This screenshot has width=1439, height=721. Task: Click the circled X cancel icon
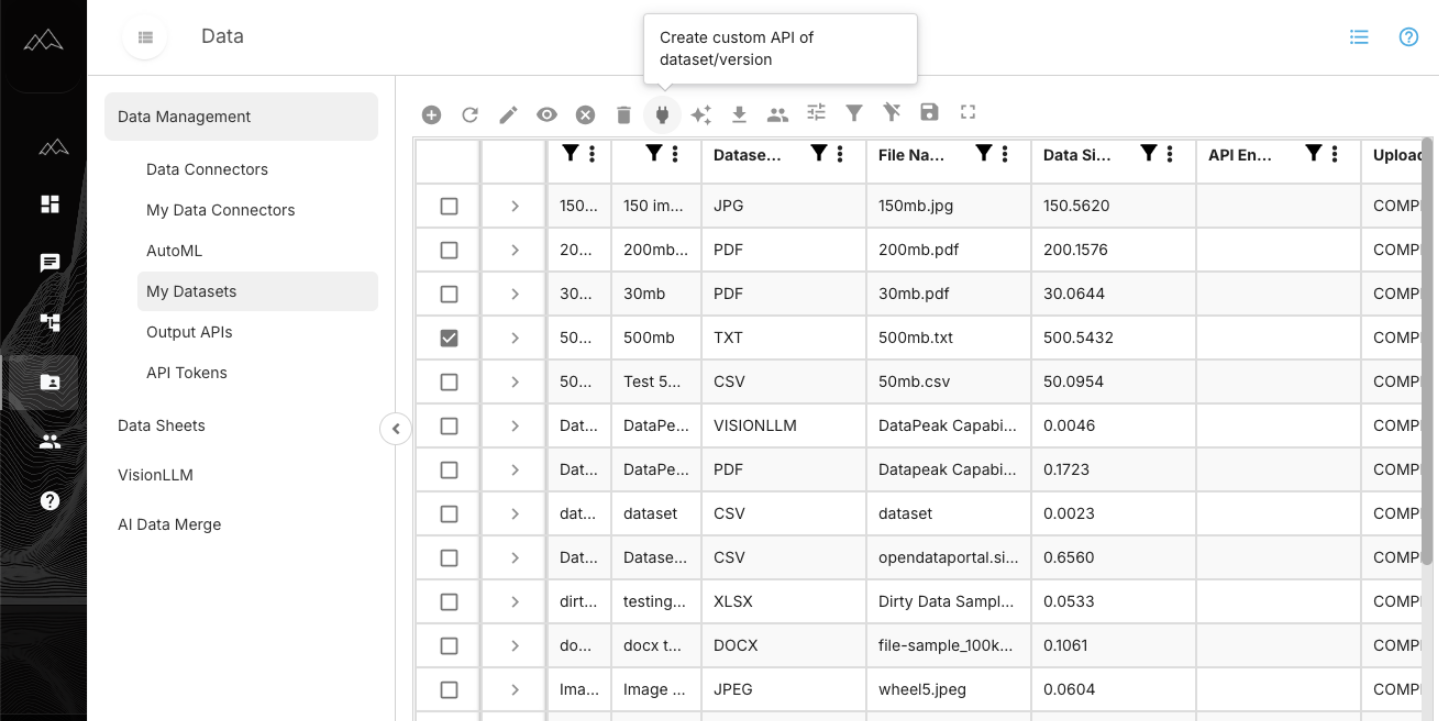point(586,115)
